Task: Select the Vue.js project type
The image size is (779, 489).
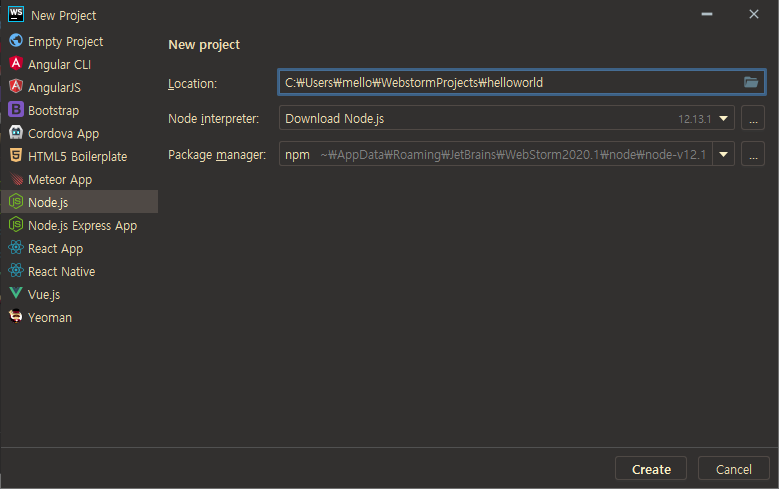Action: pos(79,294)
